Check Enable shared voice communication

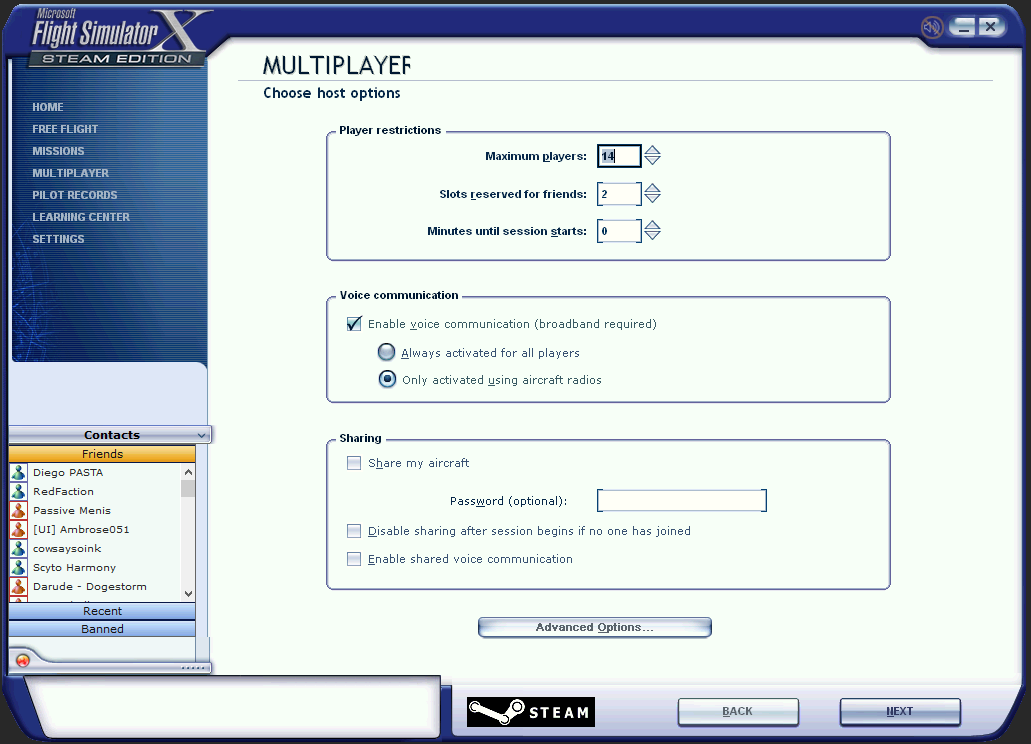pos(354,559)
